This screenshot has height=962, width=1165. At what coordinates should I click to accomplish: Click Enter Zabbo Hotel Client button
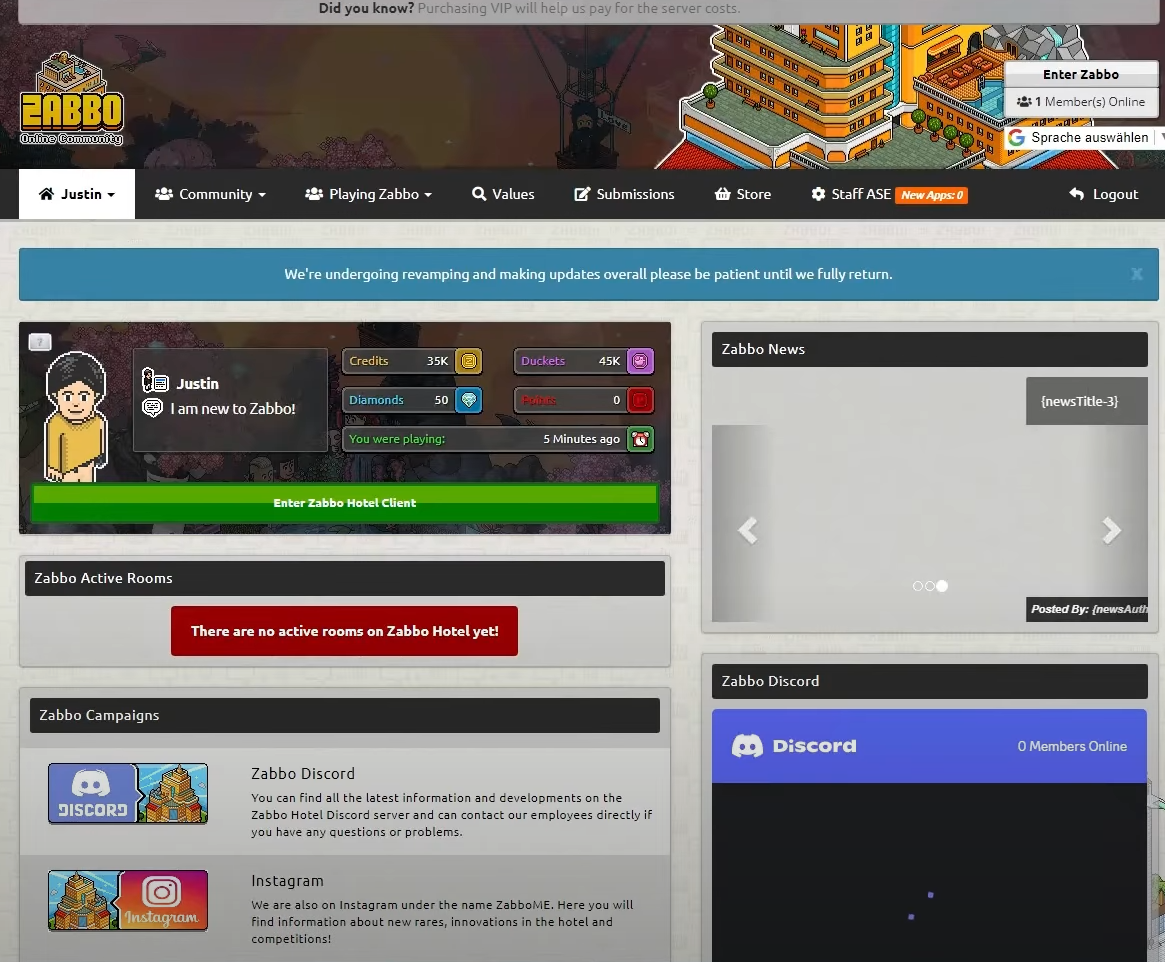tap(345, 503)
